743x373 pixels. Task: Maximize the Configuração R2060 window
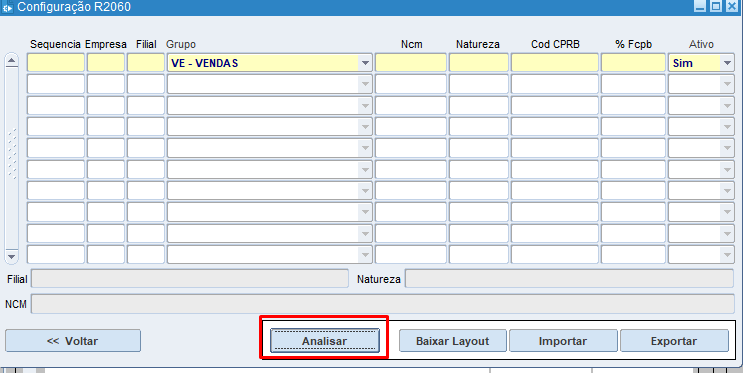pos(716,6)
